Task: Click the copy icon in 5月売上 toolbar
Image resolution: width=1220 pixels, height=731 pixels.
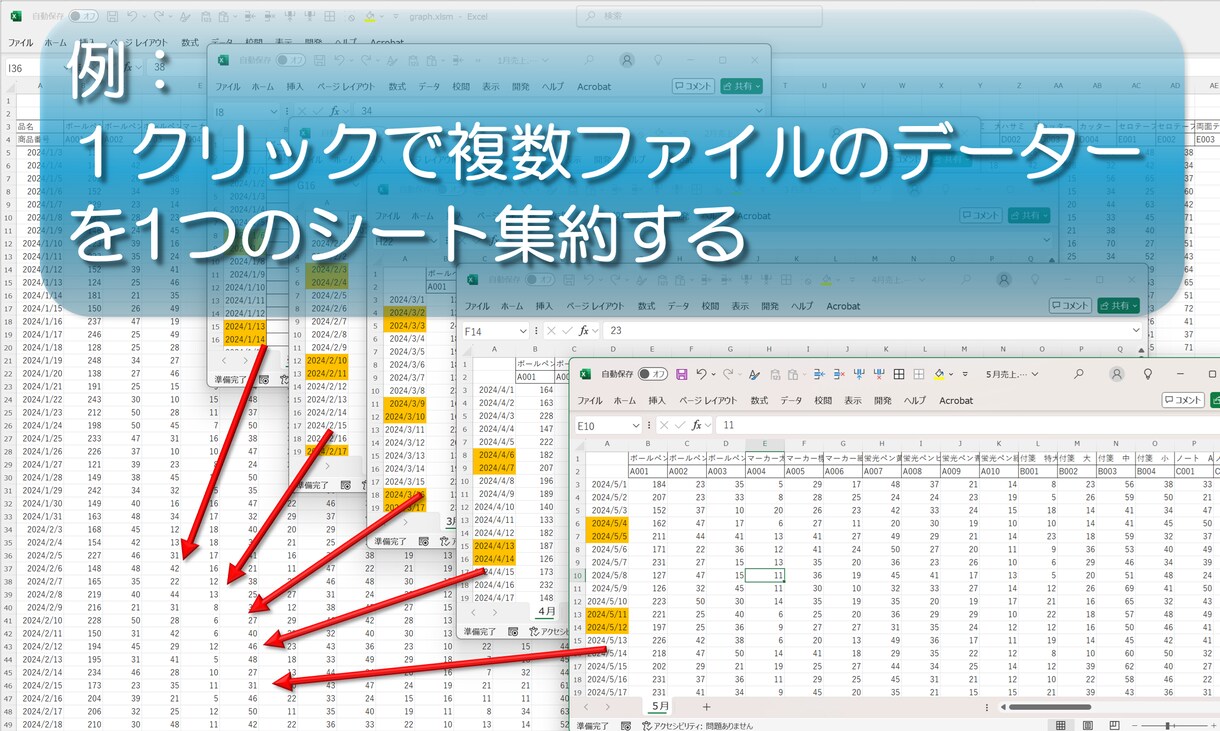Action: pyautogui.click(x=791, y=374)
